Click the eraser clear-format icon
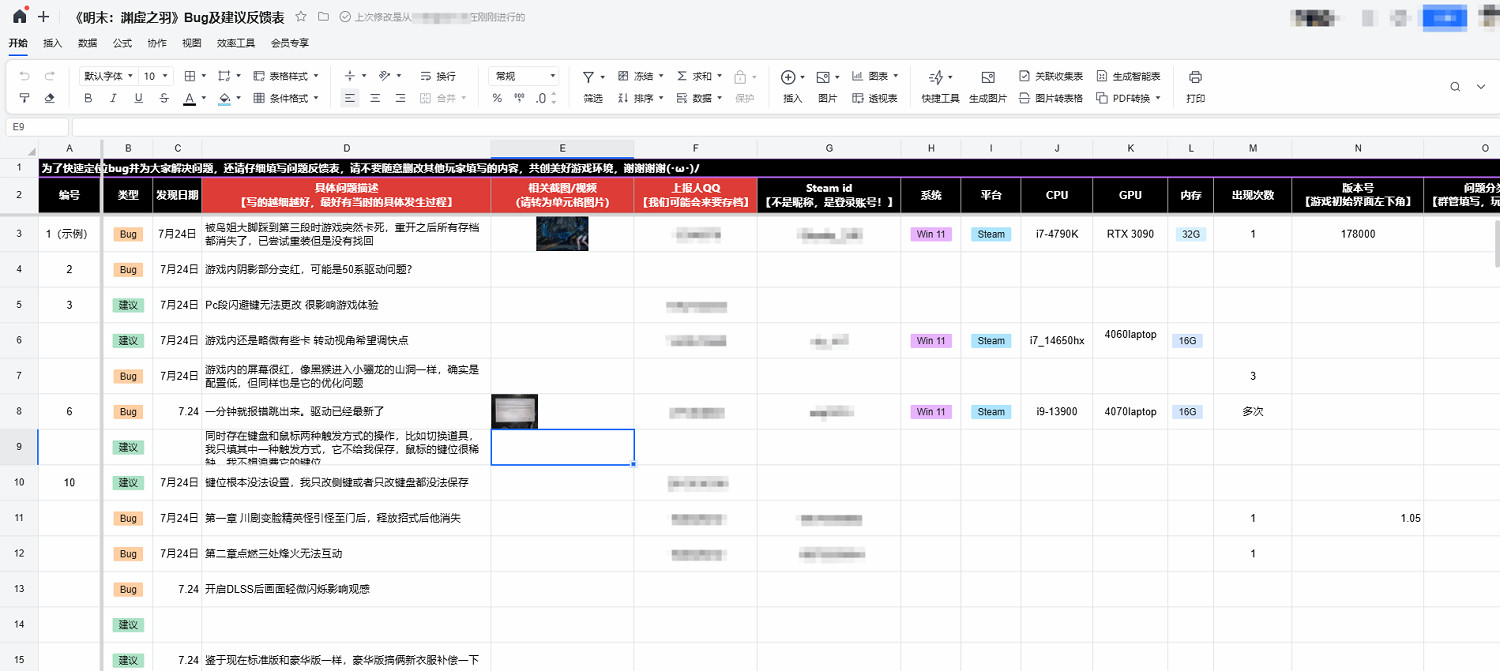The height and width of the screenshot is (671, 1500). [x=50, y=98]
